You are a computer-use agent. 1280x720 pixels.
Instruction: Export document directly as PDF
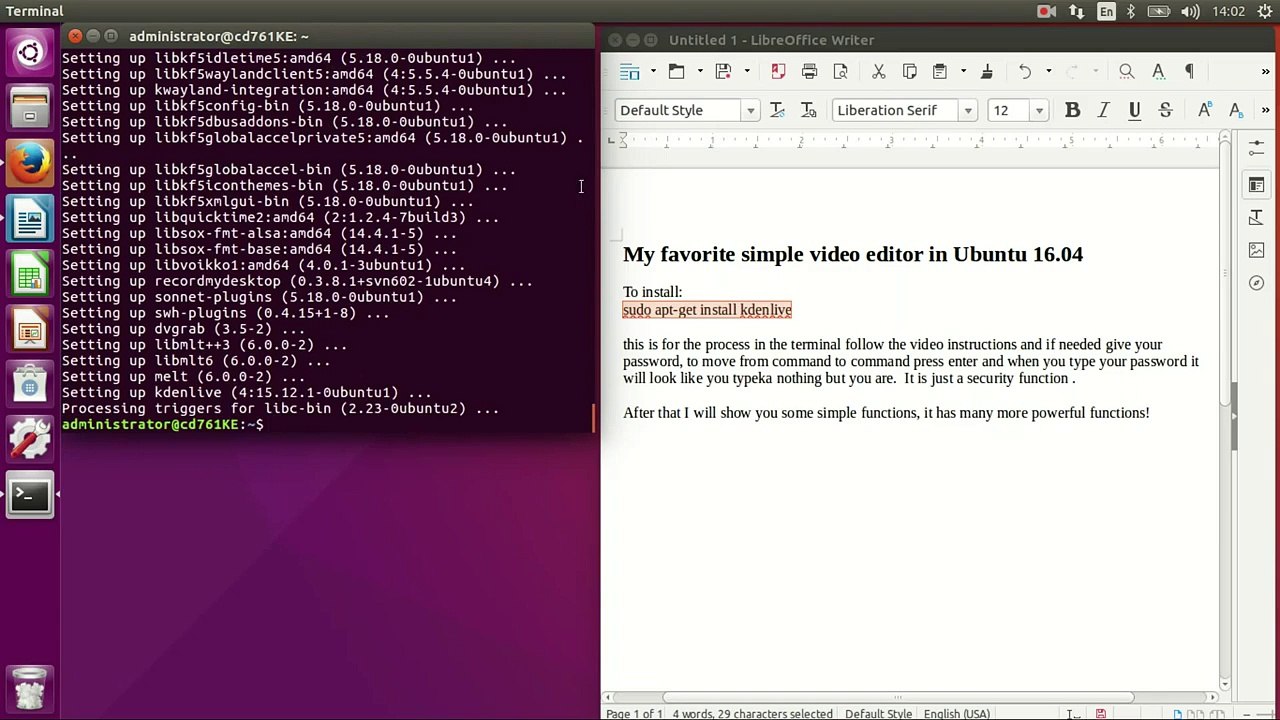(778, 71)
